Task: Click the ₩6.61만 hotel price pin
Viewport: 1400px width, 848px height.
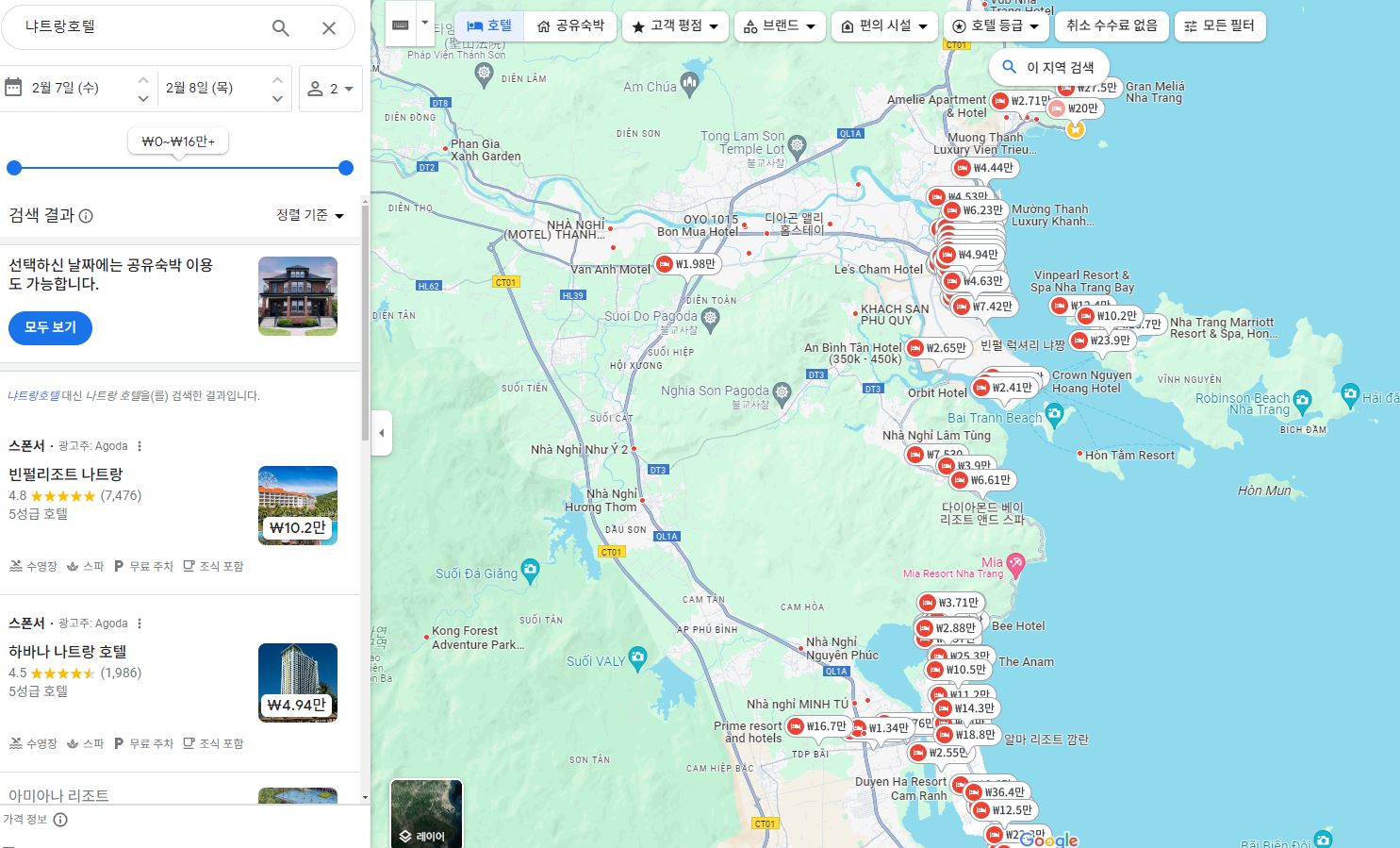Action: click(982, 480)
